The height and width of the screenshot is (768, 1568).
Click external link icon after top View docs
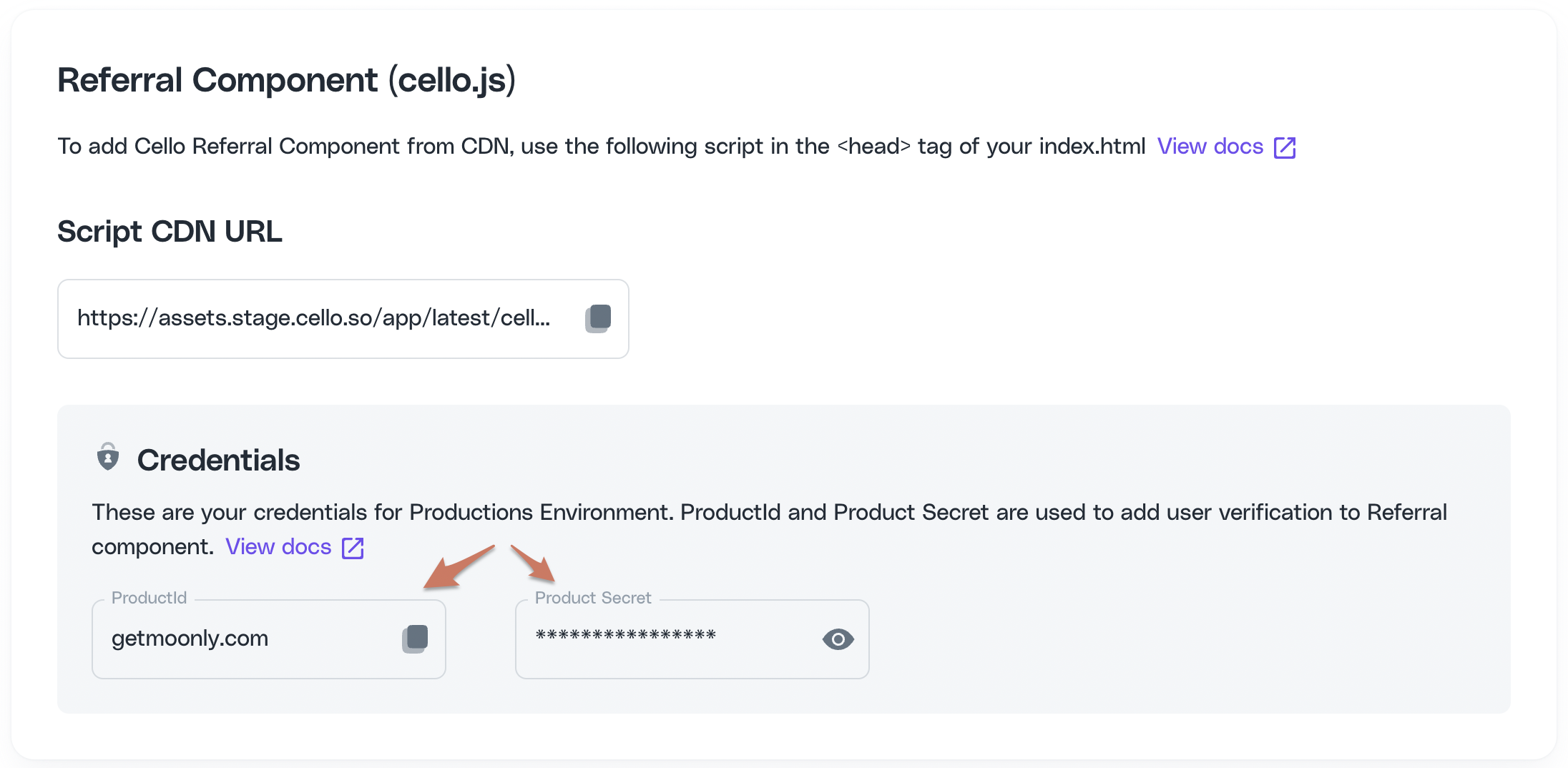(1285, 147)
